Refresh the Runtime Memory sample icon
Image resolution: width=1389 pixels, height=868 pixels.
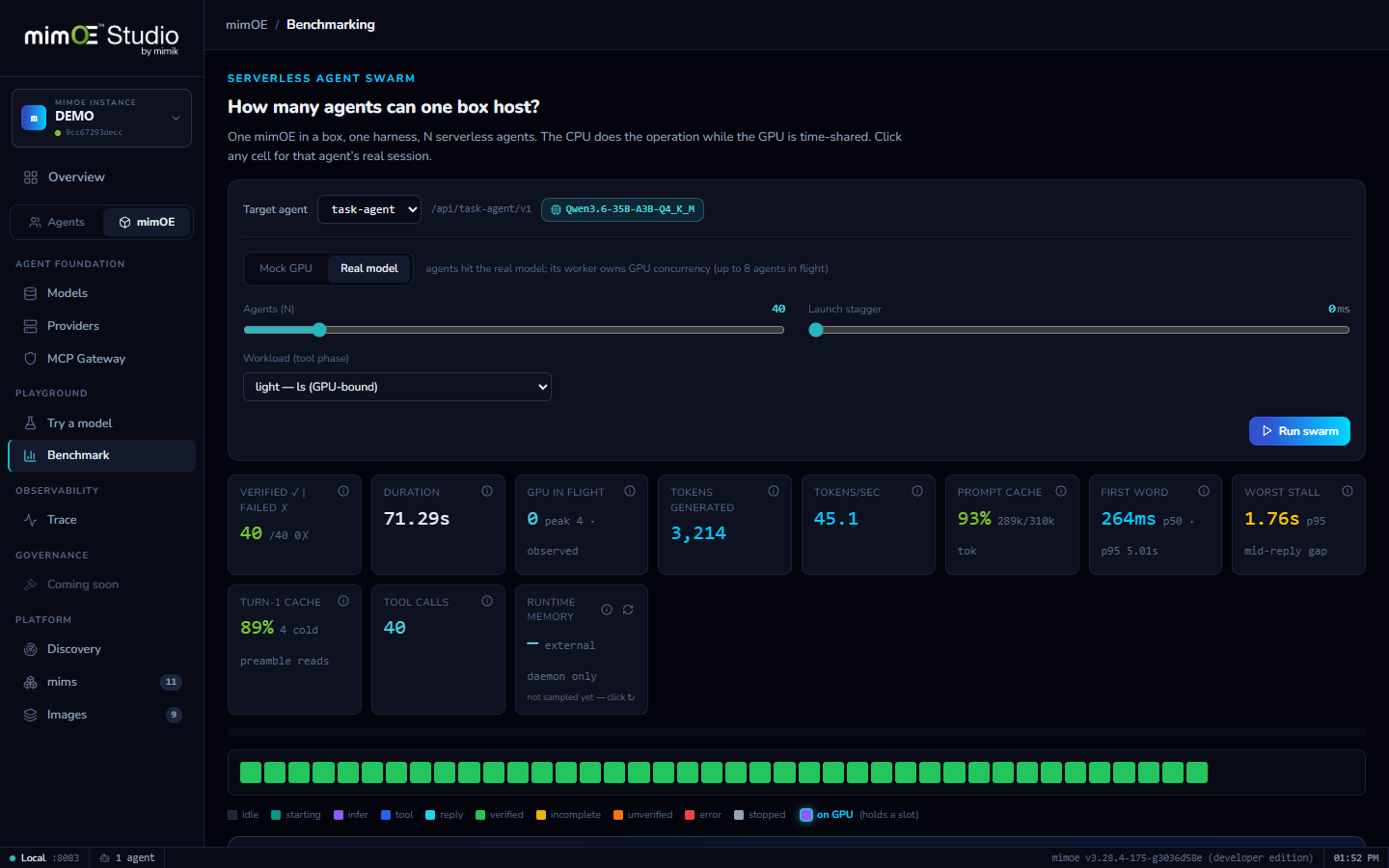[x=628, y=610]
